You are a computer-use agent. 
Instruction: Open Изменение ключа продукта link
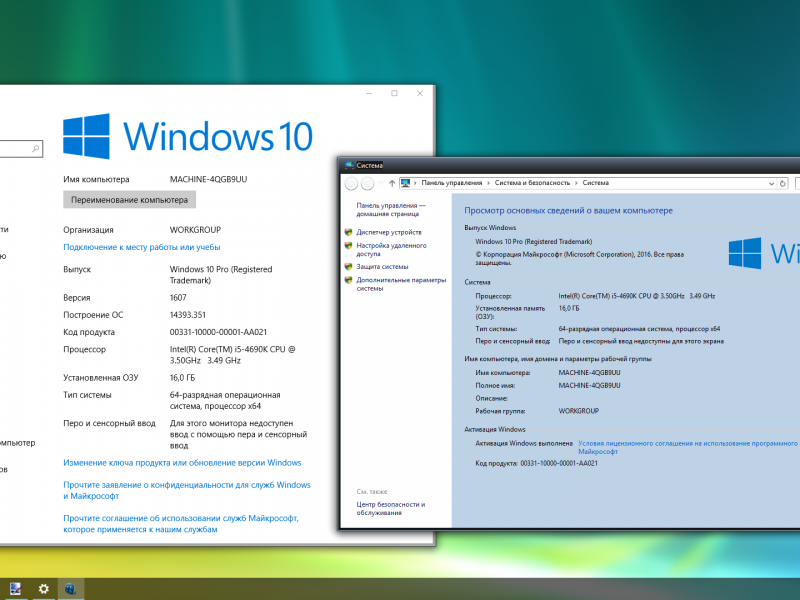tap(182, 463)
